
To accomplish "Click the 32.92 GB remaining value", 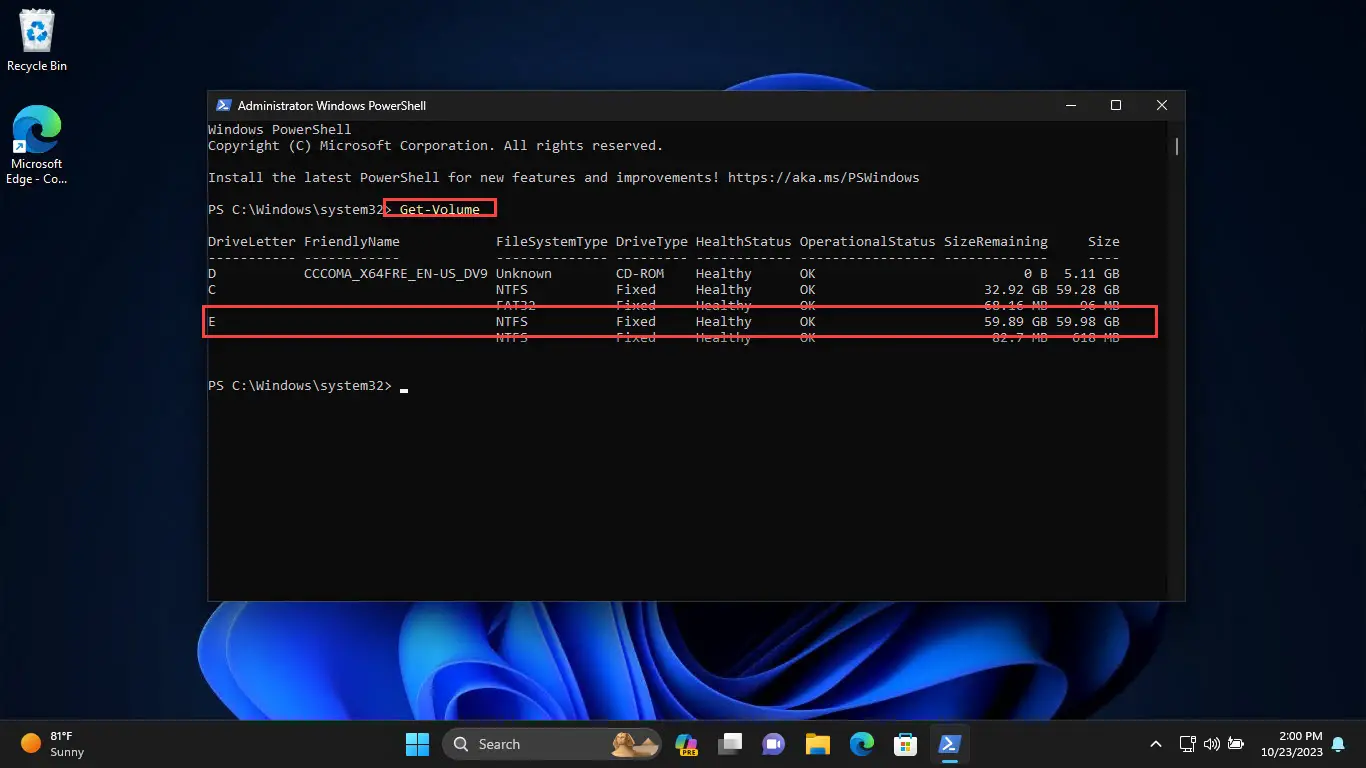I will [x=1016, y=289].
